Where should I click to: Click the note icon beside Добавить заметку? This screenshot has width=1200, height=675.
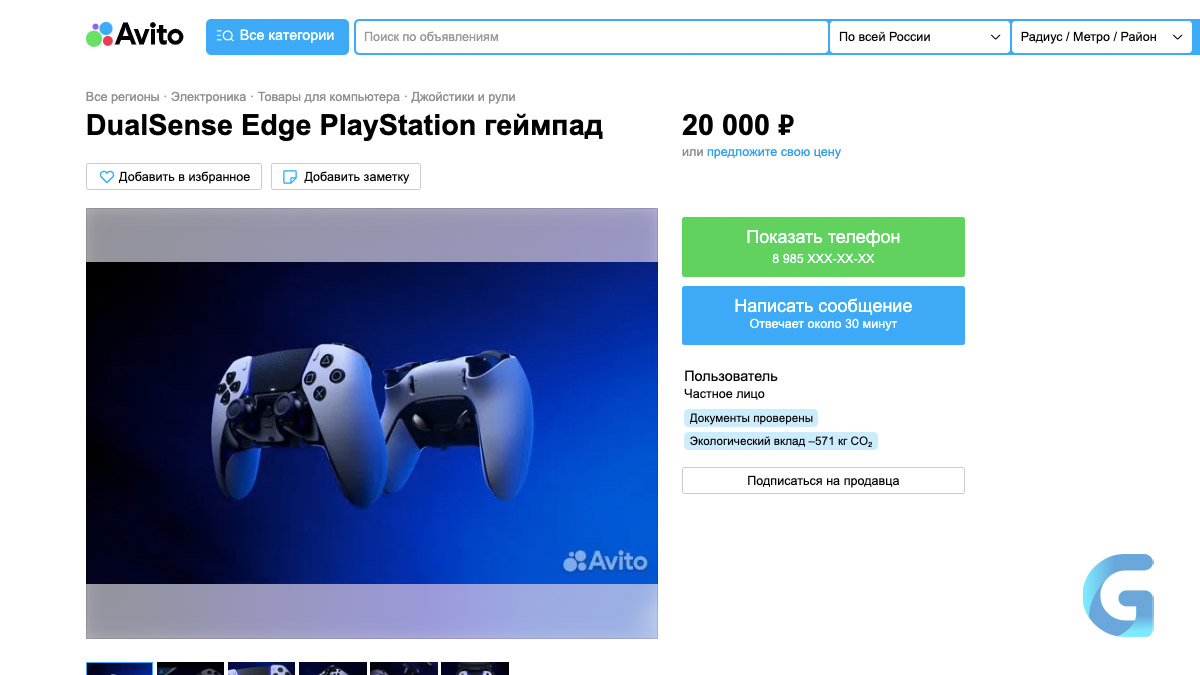point(291,177)
